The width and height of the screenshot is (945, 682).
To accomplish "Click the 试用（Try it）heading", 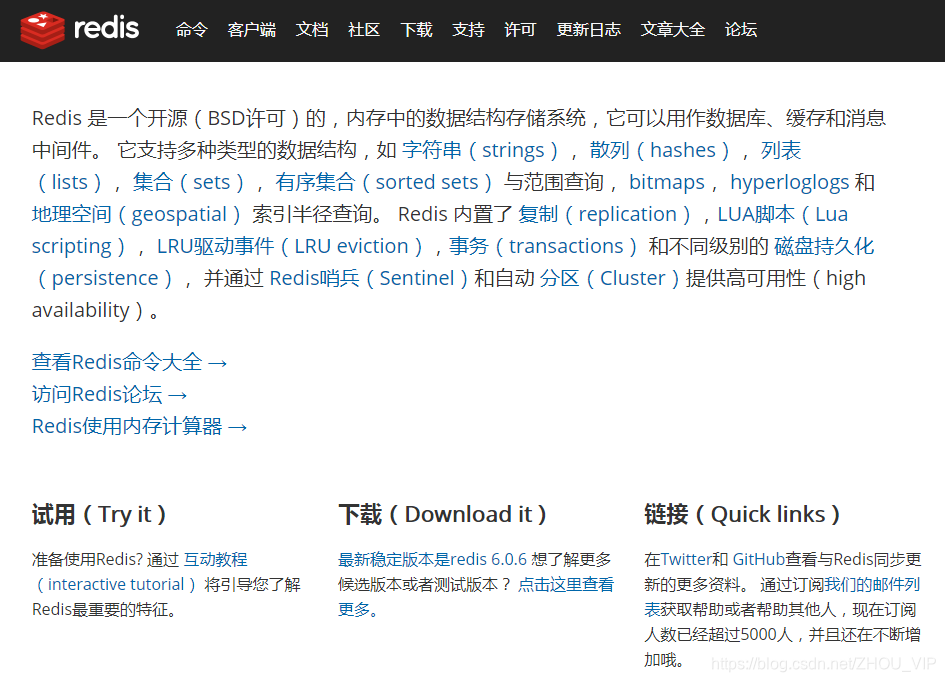I will (x=99, y=515).
